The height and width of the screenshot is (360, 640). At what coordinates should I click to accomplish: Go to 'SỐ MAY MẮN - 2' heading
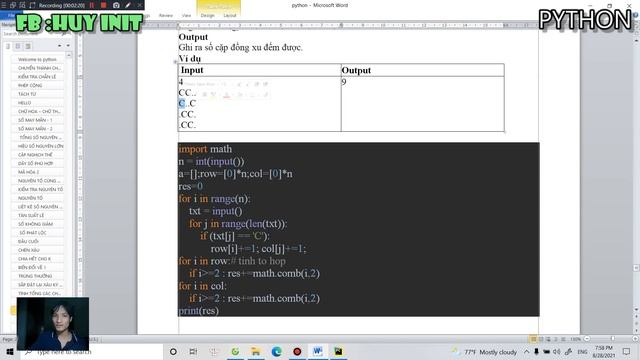coord(37,129)
